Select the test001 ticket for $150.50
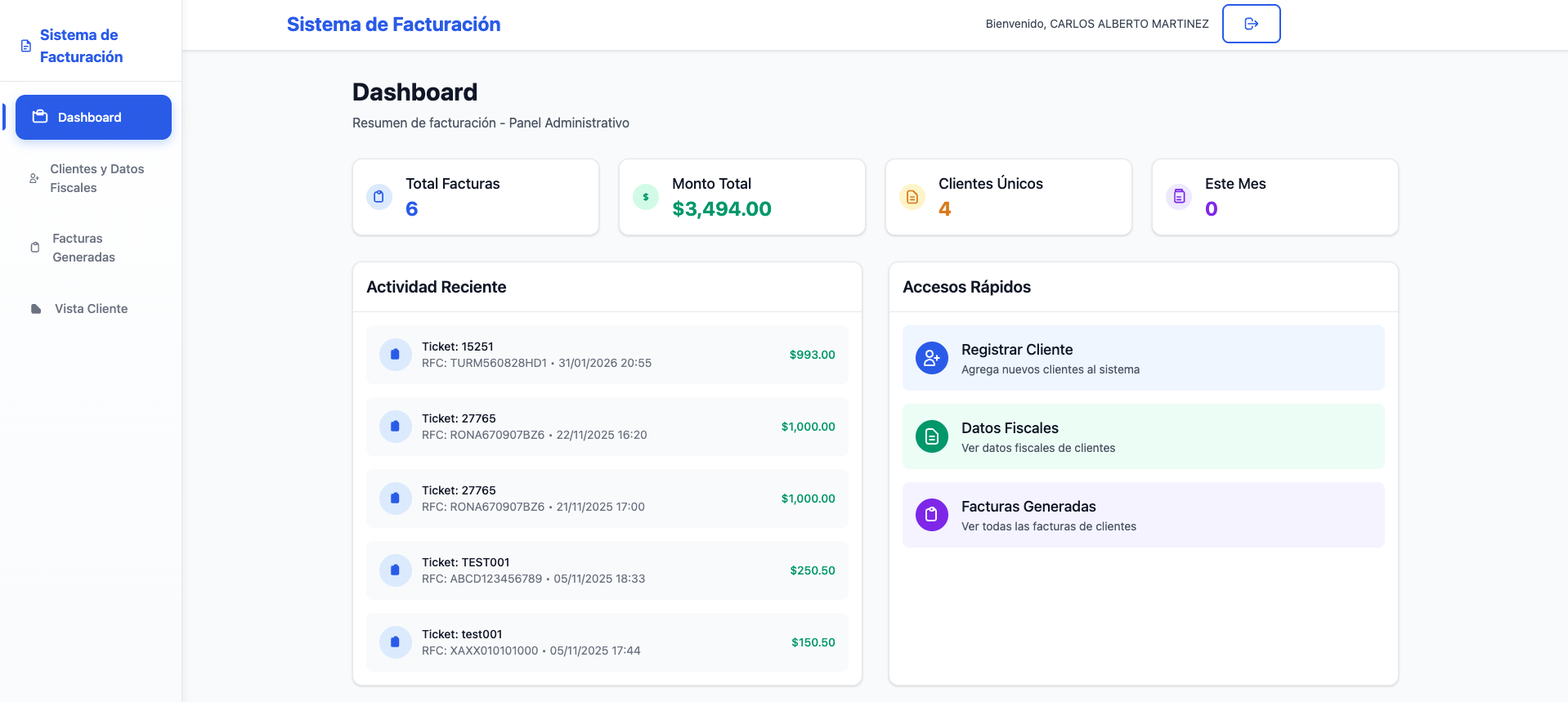This screenshot has height=702, width=1568. 607,642
